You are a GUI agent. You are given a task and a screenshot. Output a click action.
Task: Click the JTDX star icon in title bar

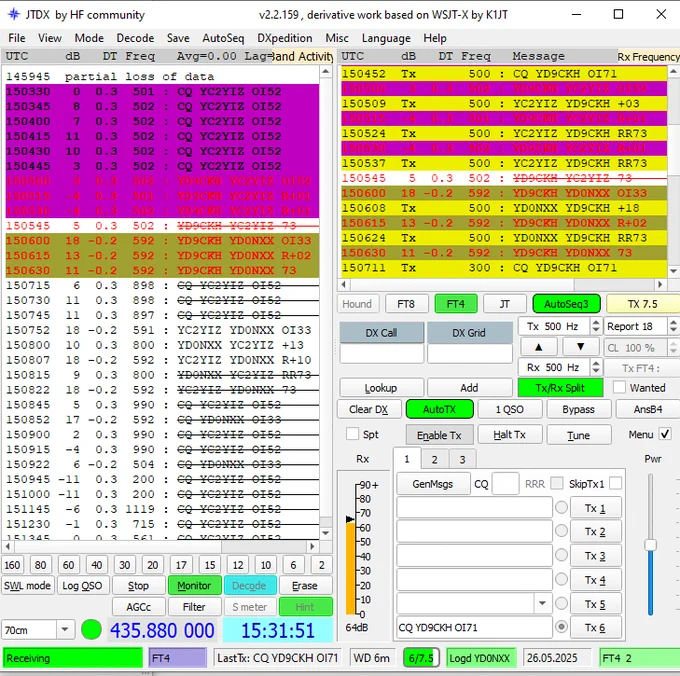point(14,14)
